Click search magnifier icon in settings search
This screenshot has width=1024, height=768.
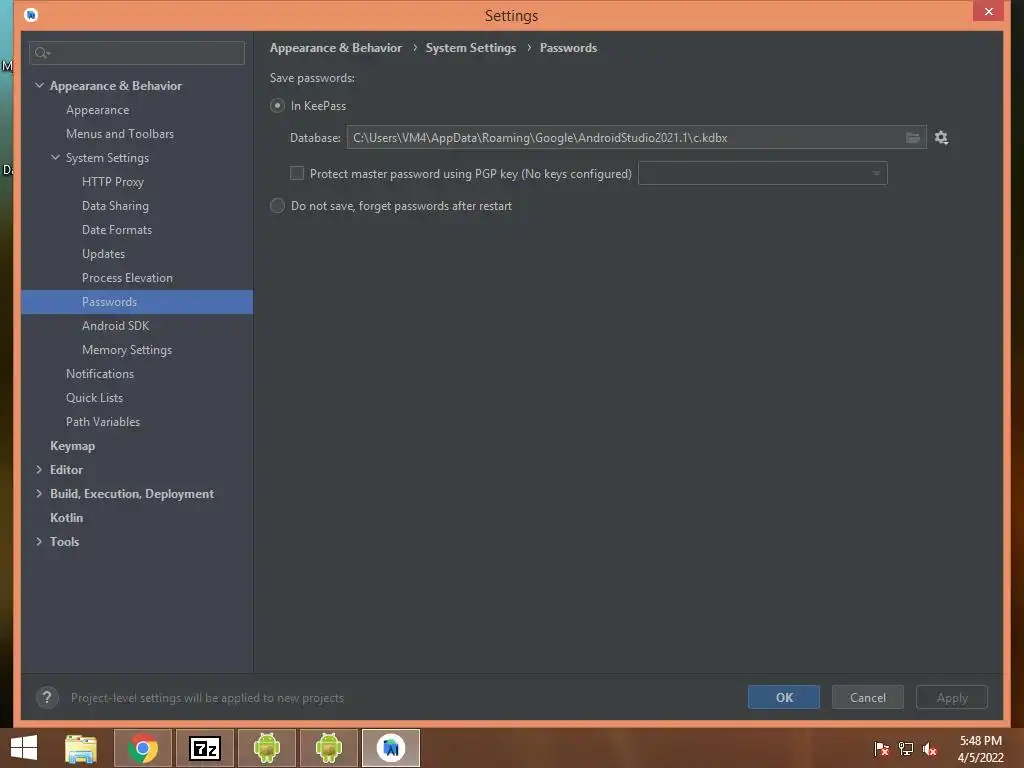[42, 53]
